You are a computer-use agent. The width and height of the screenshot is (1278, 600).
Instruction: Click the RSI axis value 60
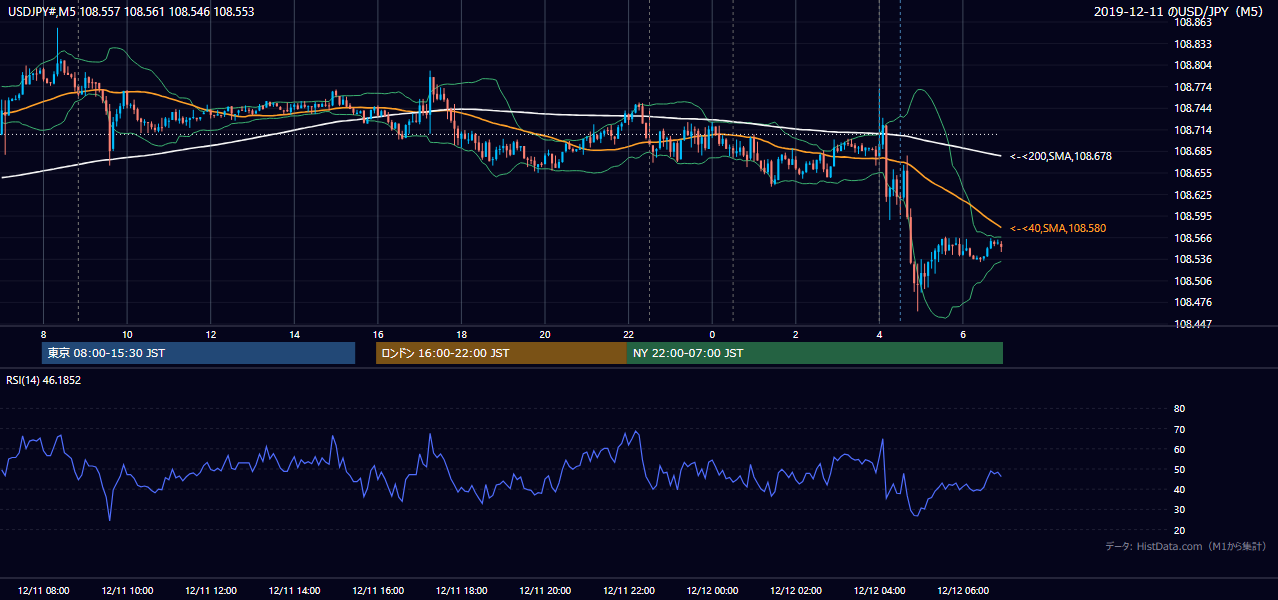1179,449
